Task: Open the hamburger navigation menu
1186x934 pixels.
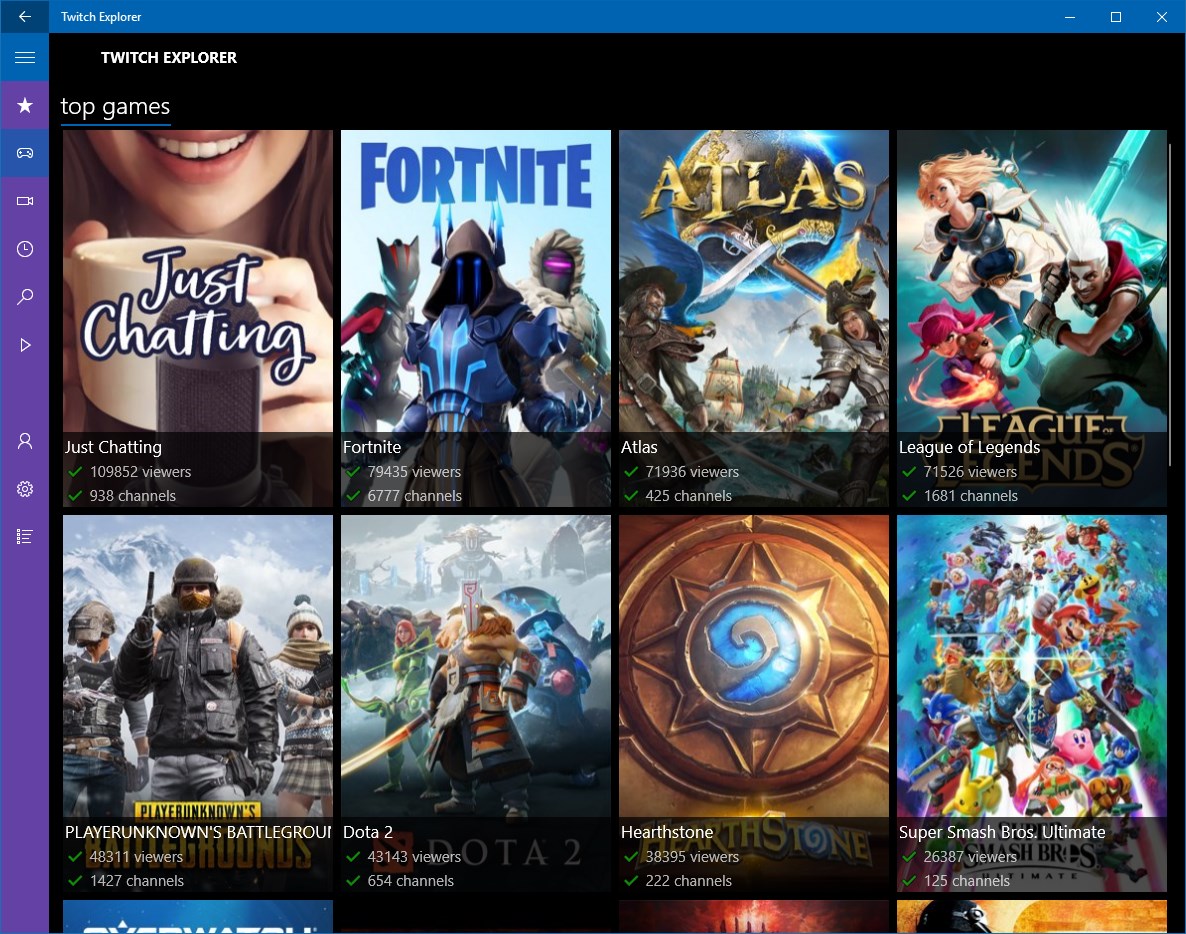Action: coord(24,57)
